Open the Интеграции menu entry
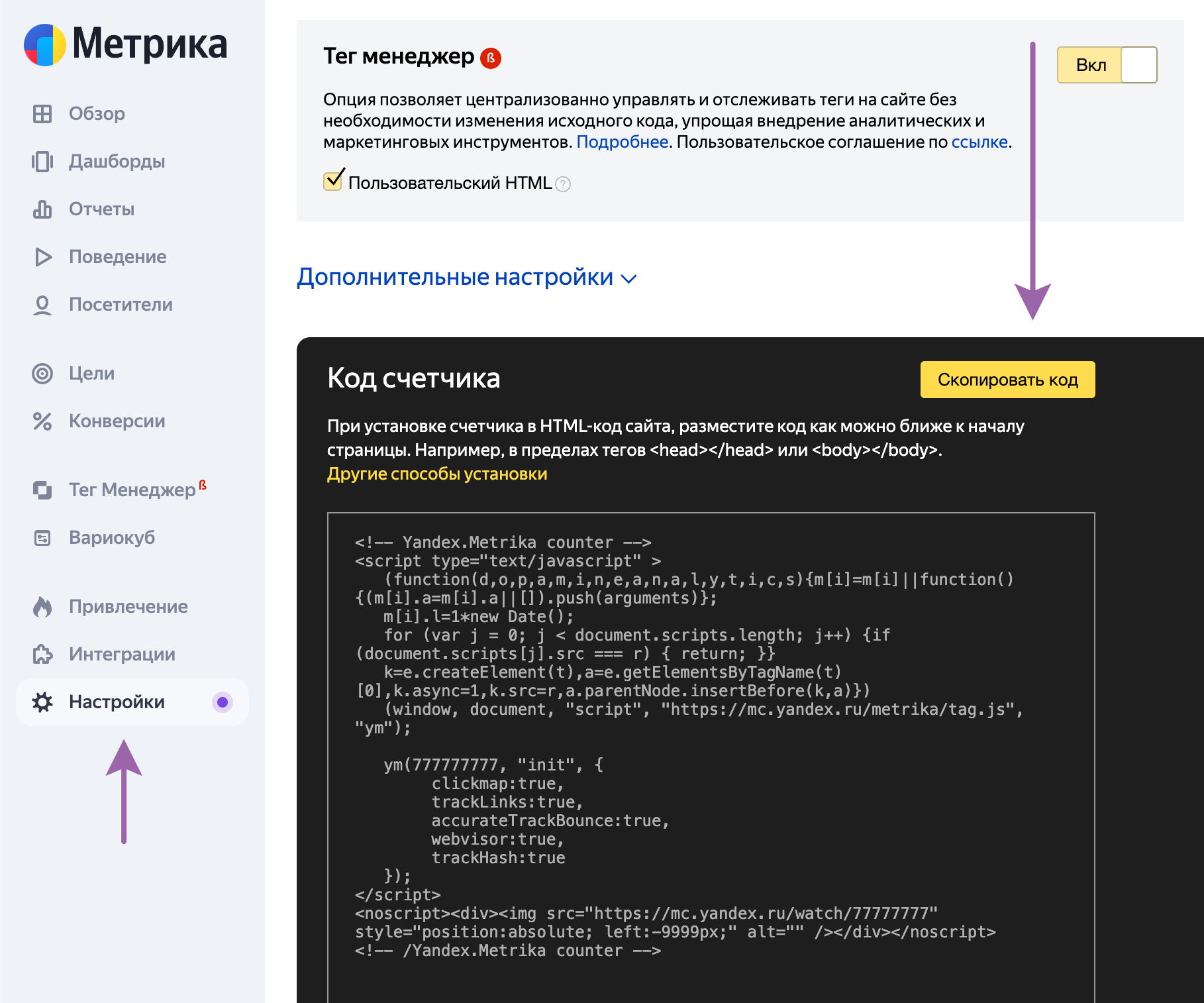Image resolution: width=1204 pixels, height=1003 pixels. 121,654
